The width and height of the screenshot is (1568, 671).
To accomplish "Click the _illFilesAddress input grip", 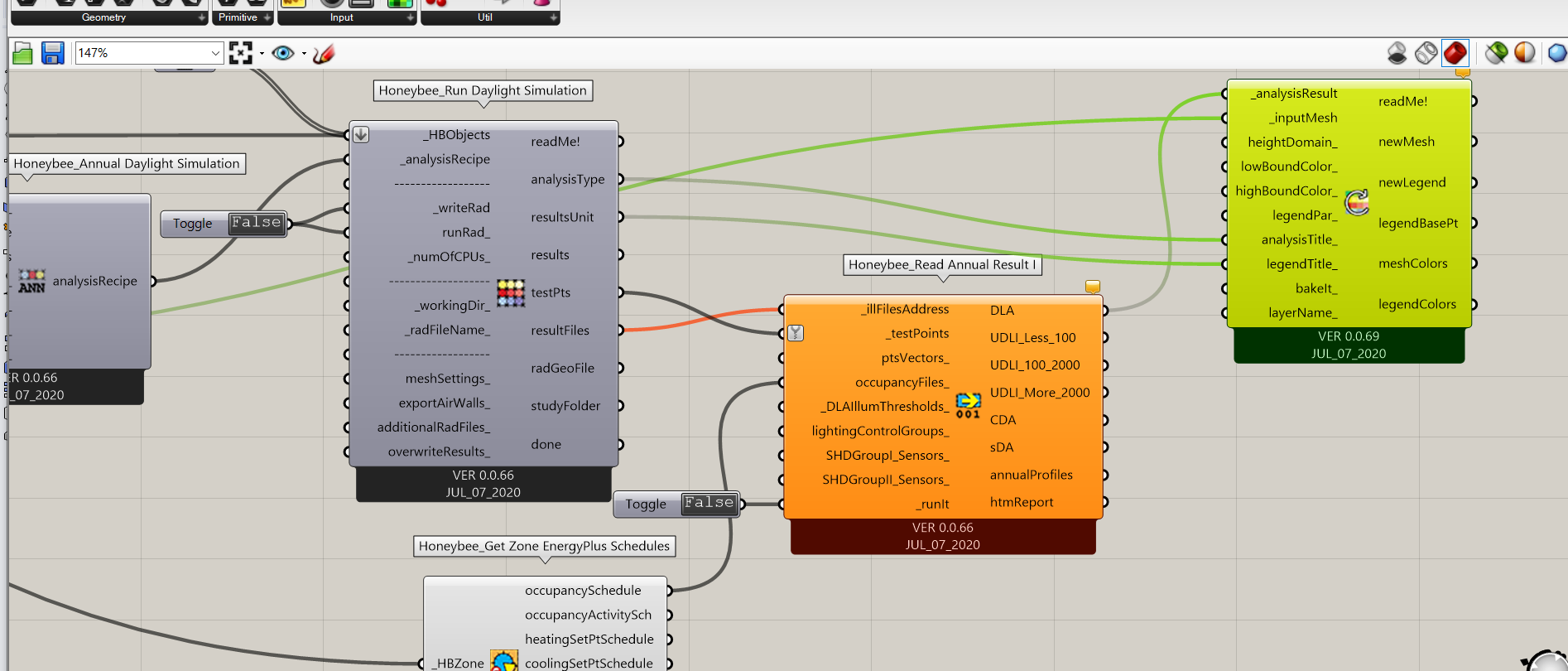I will point(782,309).
